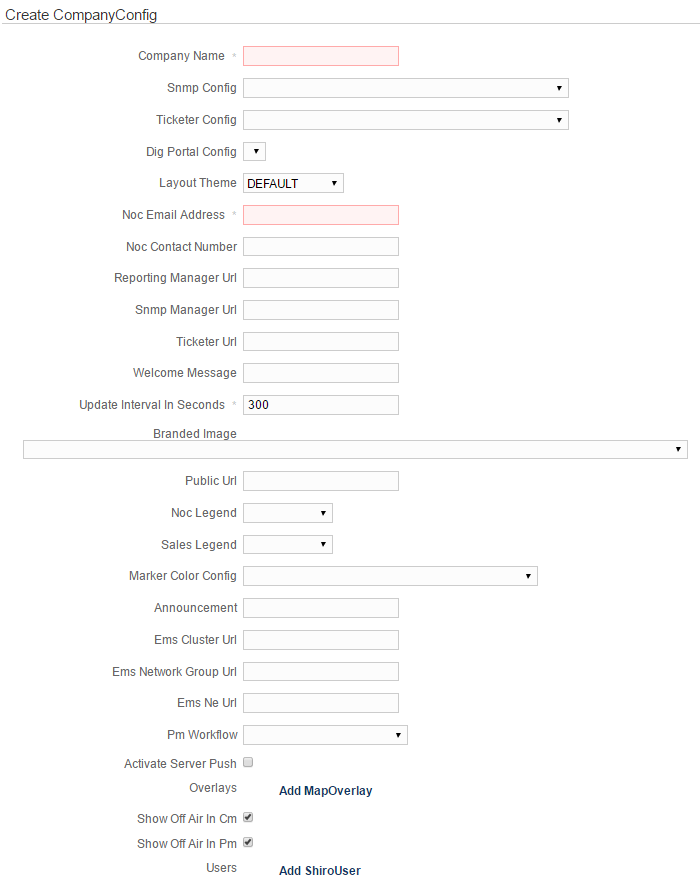Choose a Pm Workflow option
Screen dimensions: 700x890
(x=325, y=735)
